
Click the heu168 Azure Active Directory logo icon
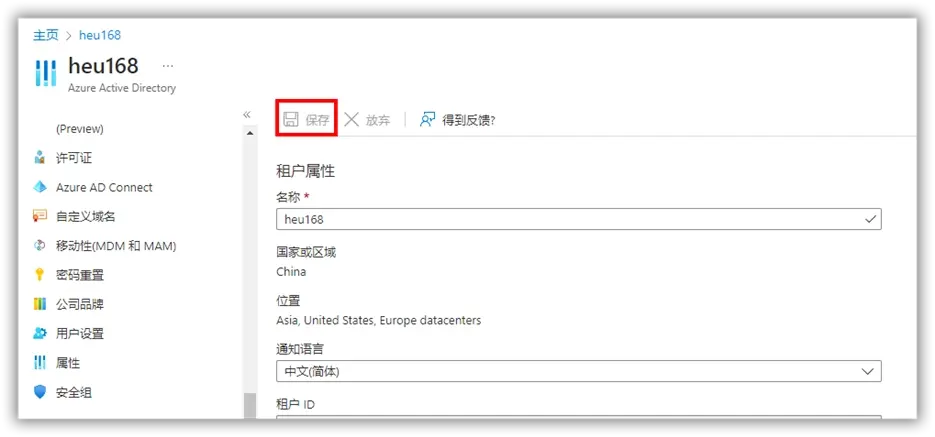coord(46,73)
